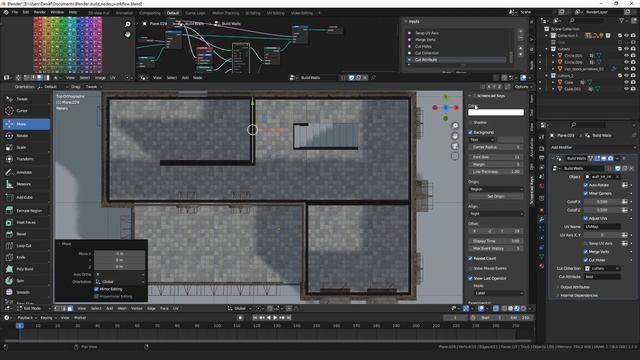The height and width of the screenshot is (360, 640).
Task: Select the Spin tool
Action: 26,281
